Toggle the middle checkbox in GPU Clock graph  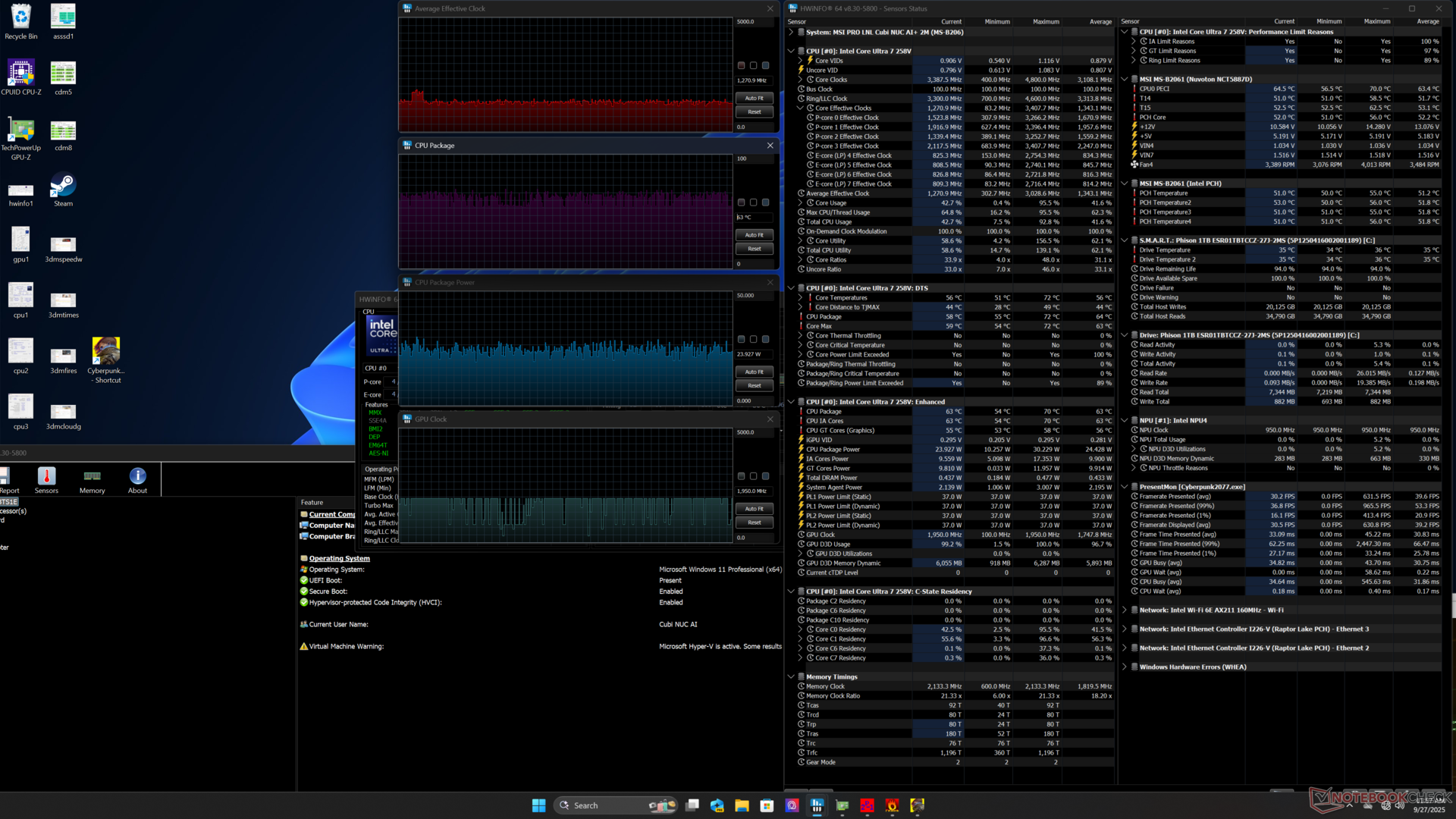tap(753, 476)
